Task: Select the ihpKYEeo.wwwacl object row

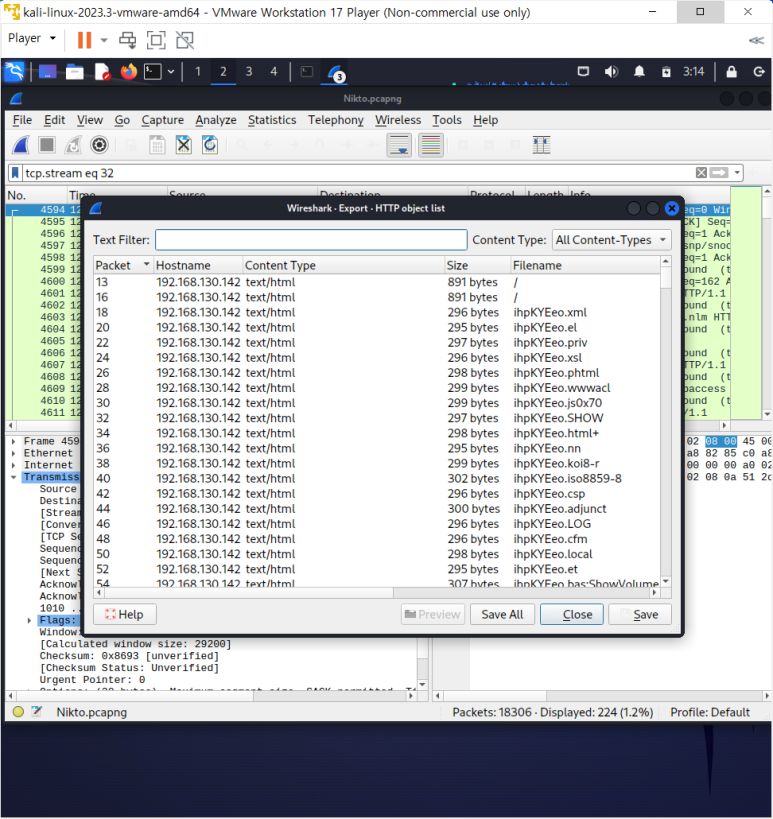Action: 377,388
